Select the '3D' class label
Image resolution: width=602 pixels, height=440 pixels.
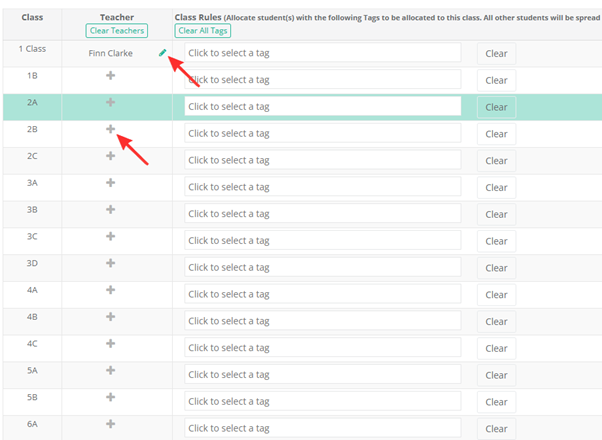pos(32,263)
